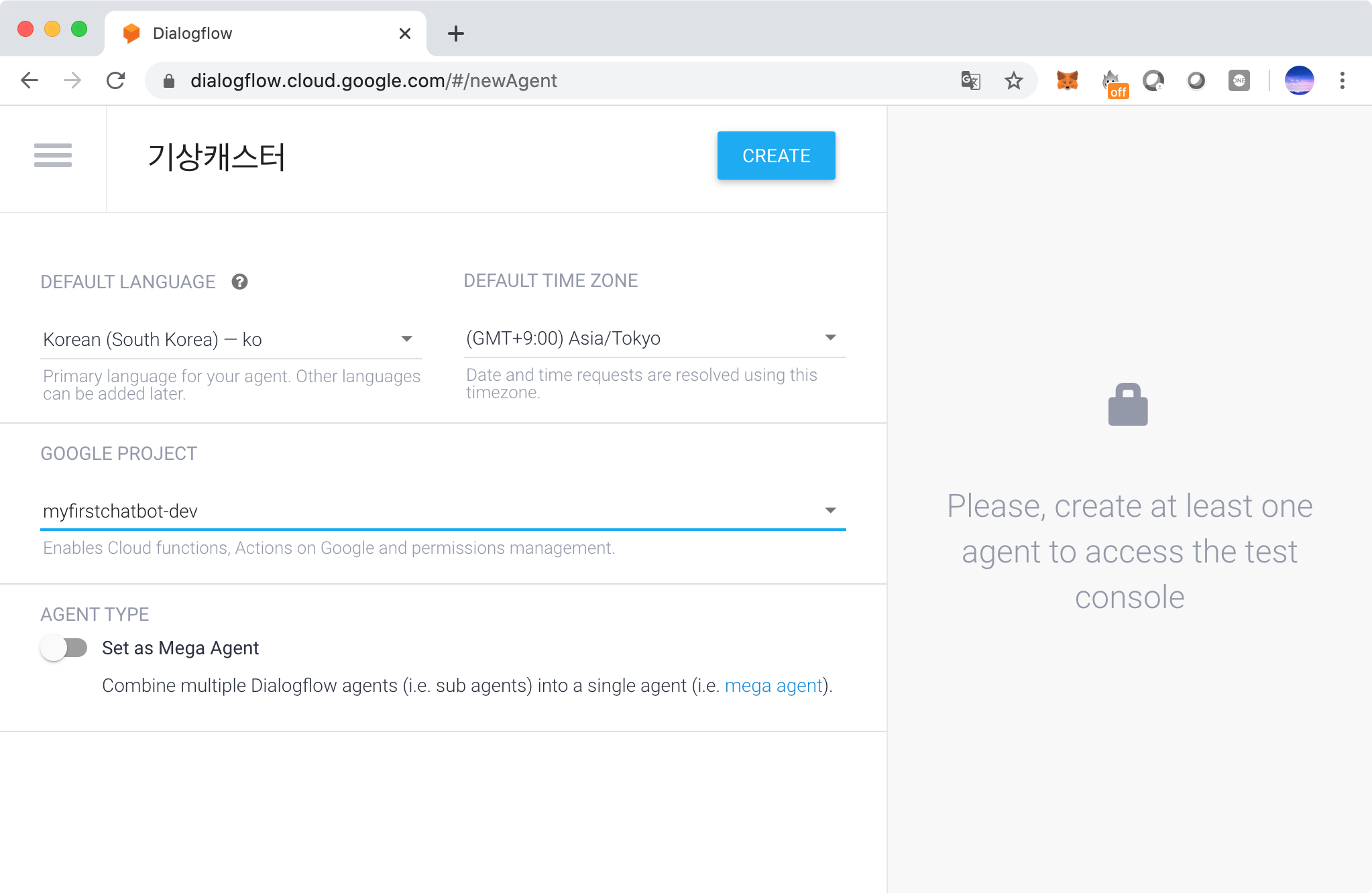
Task: Open the MetaMask fox extension
Action: pos(1067,80)
